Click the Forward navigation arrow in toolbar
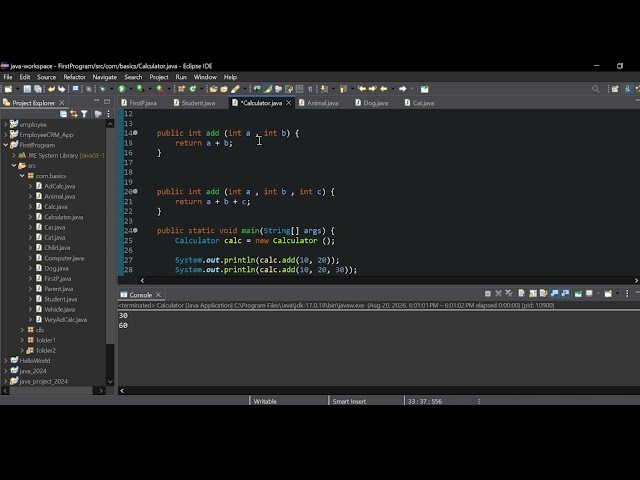The height and width of the screenshot is (480, 640). click(x=402, y=89)
